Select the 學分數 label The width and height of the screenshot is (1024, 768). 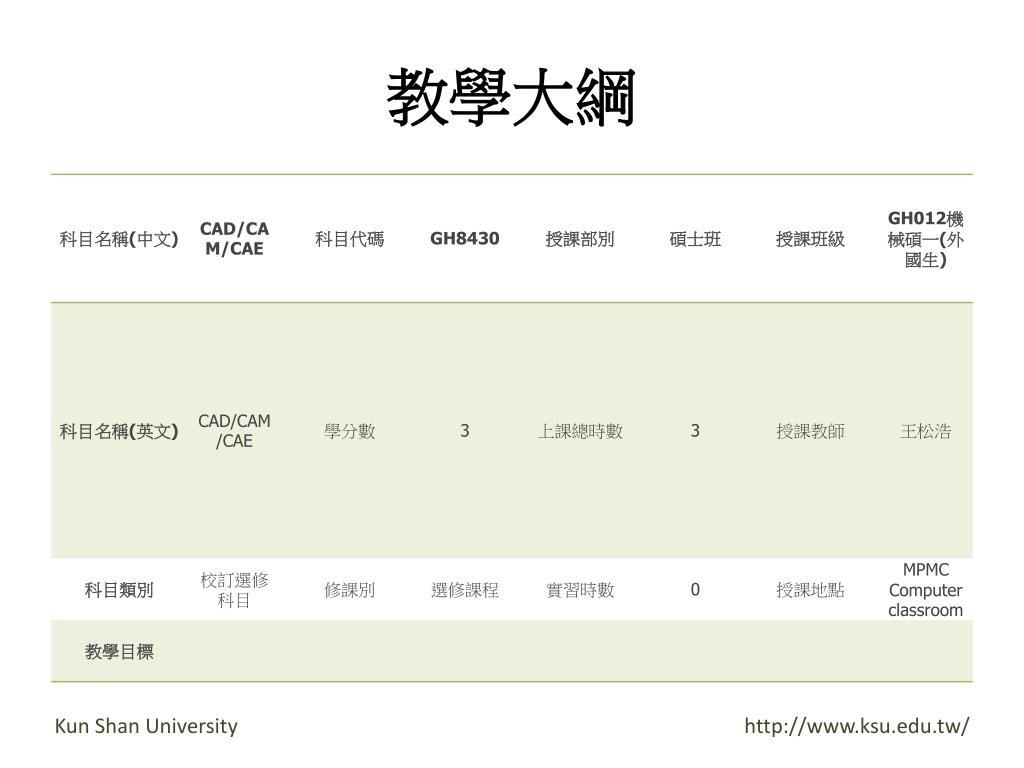[x=349, y=431]
